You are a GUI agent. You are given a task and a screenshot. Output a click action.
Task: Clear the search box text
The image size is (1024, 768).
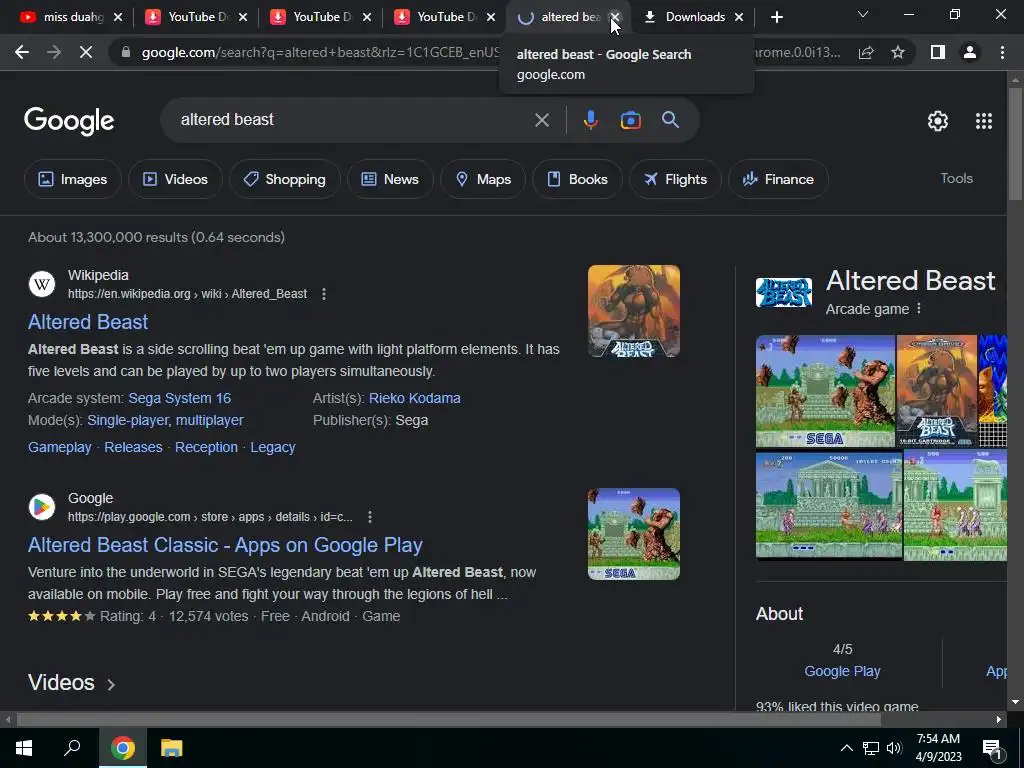click(x=541, y=120)
